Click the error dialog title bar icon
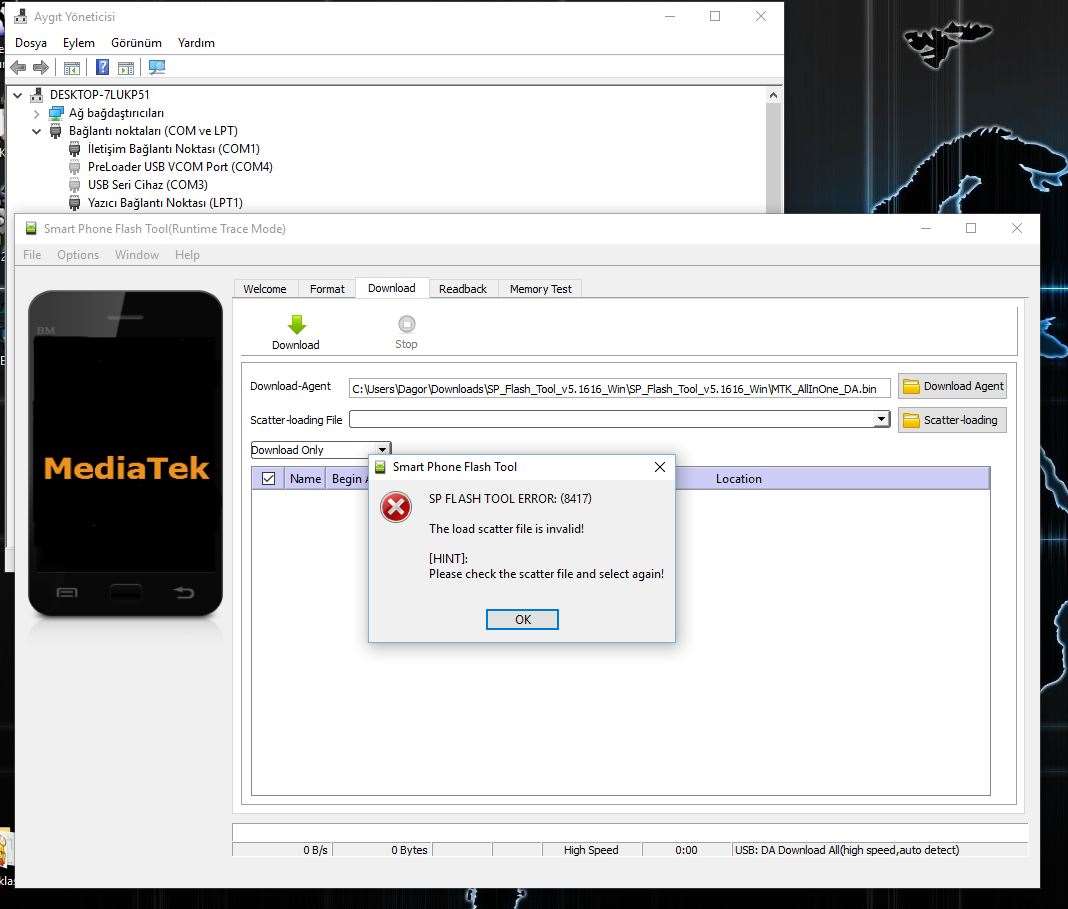Viewport: 1068px width, 909px height. click(x=381, y=466)
